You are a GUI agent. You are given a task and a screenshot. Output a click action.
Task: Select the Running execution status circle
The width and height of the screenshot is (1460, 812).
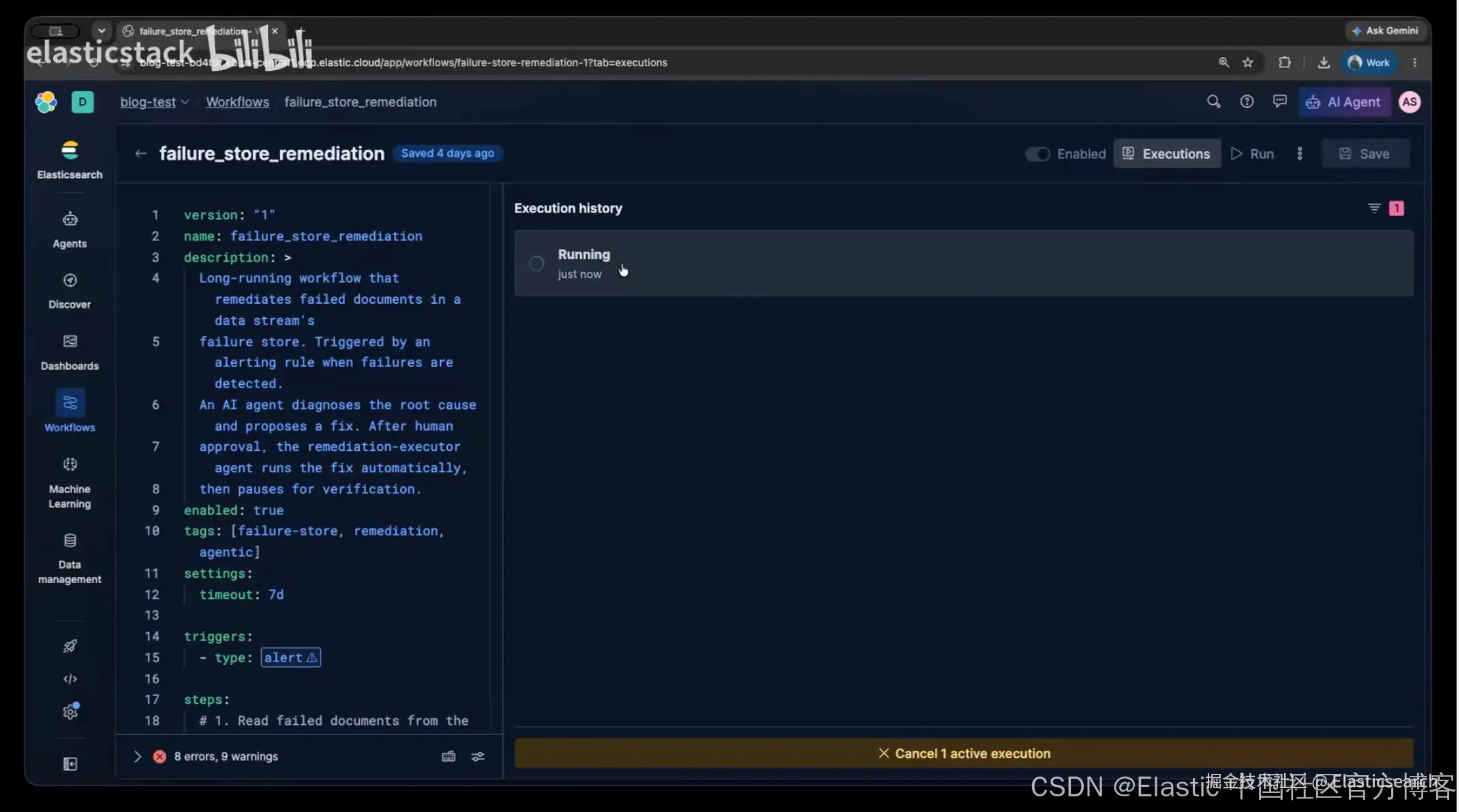pyautogui.click(x=536, y=264)
